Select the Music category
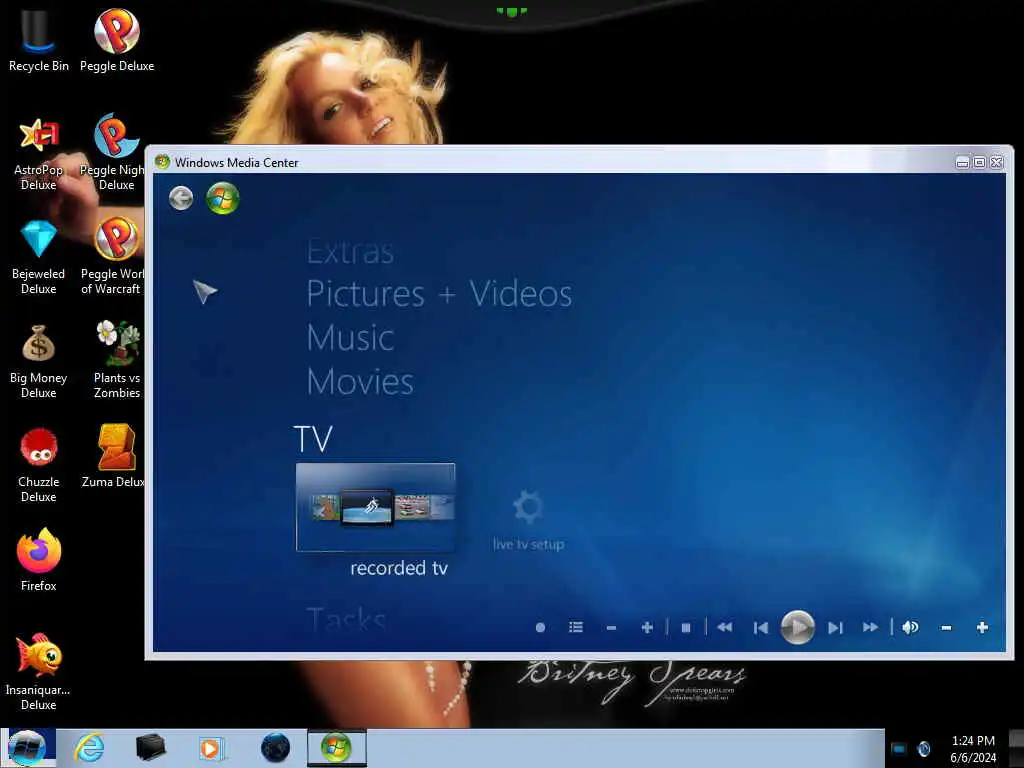Image resolution: width=1024 pixels, height=768 pixels. (x=351, y=338)
